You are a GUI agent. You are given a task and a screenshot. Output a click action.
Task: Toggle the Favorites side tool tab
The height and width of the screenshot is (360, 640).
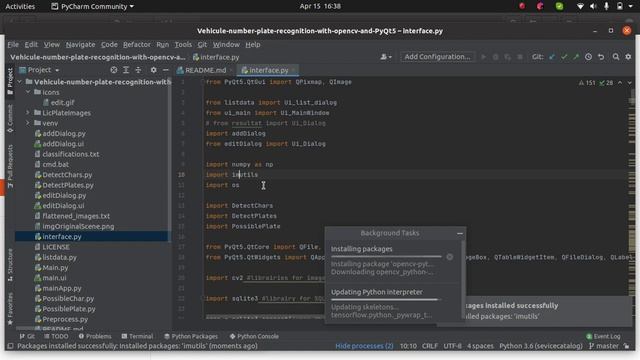click(10, 309)
